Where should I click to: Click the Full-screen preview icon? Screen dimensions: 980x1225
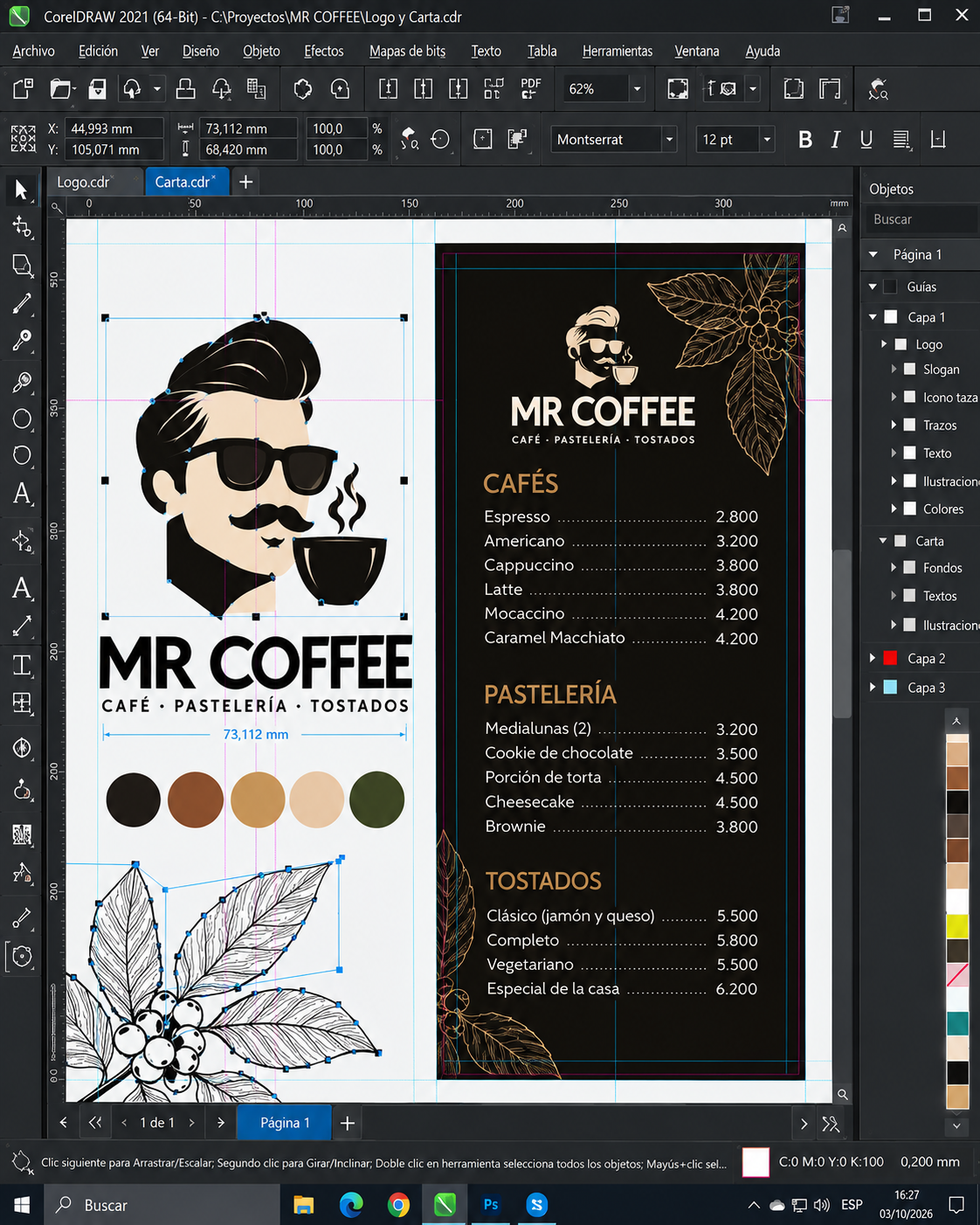(677, 89)
